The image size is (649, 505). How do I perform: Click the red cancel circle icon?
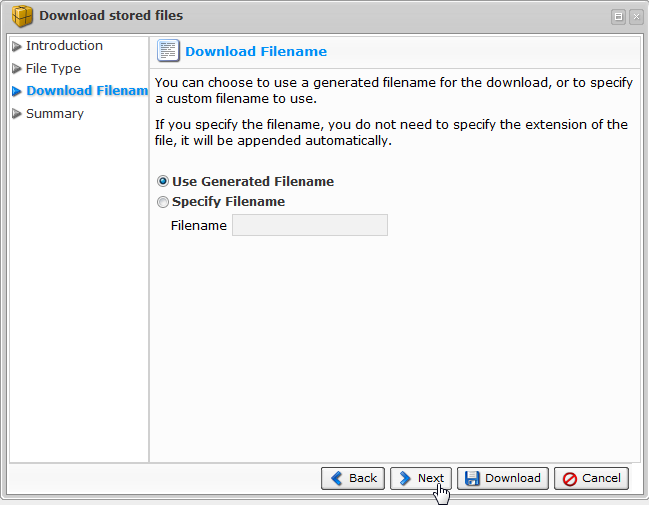[x=569, y=478]
